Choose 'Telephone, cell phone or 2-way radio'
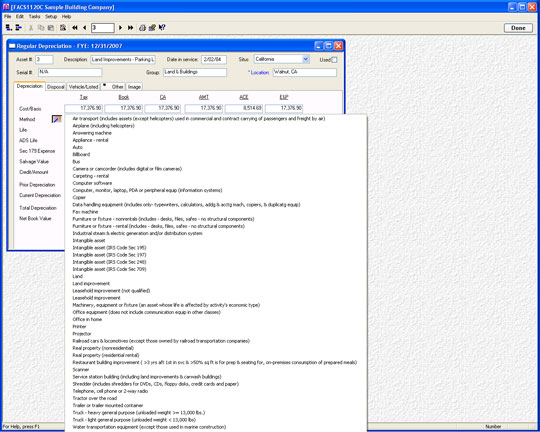 [110, 391]
